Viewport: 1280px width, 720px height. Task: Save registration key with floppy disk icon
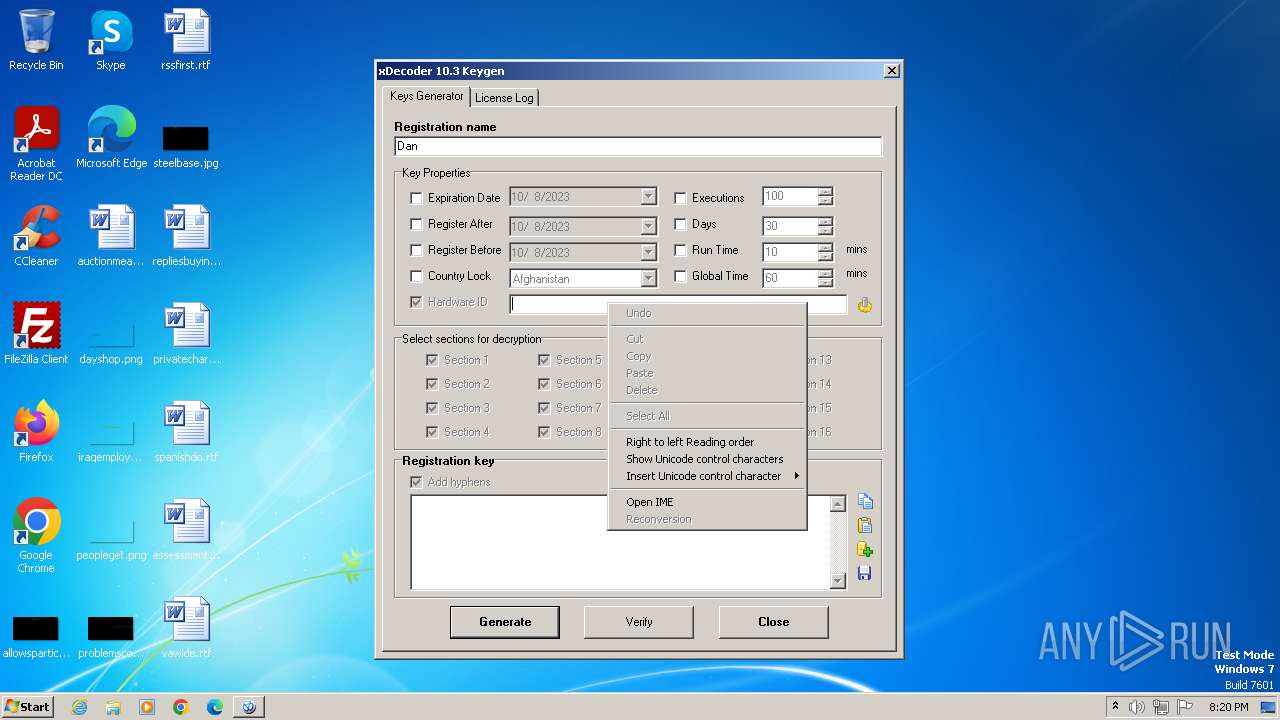[x=865, y=574]
